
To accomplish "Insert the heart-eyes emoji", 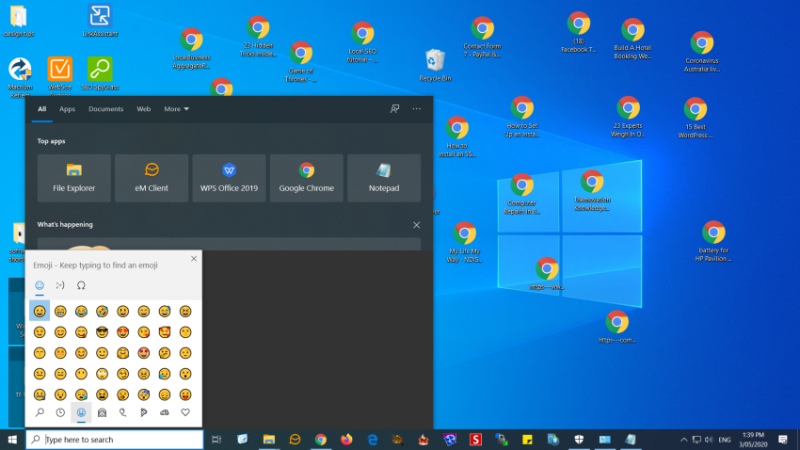I will (x=123, y=332).
